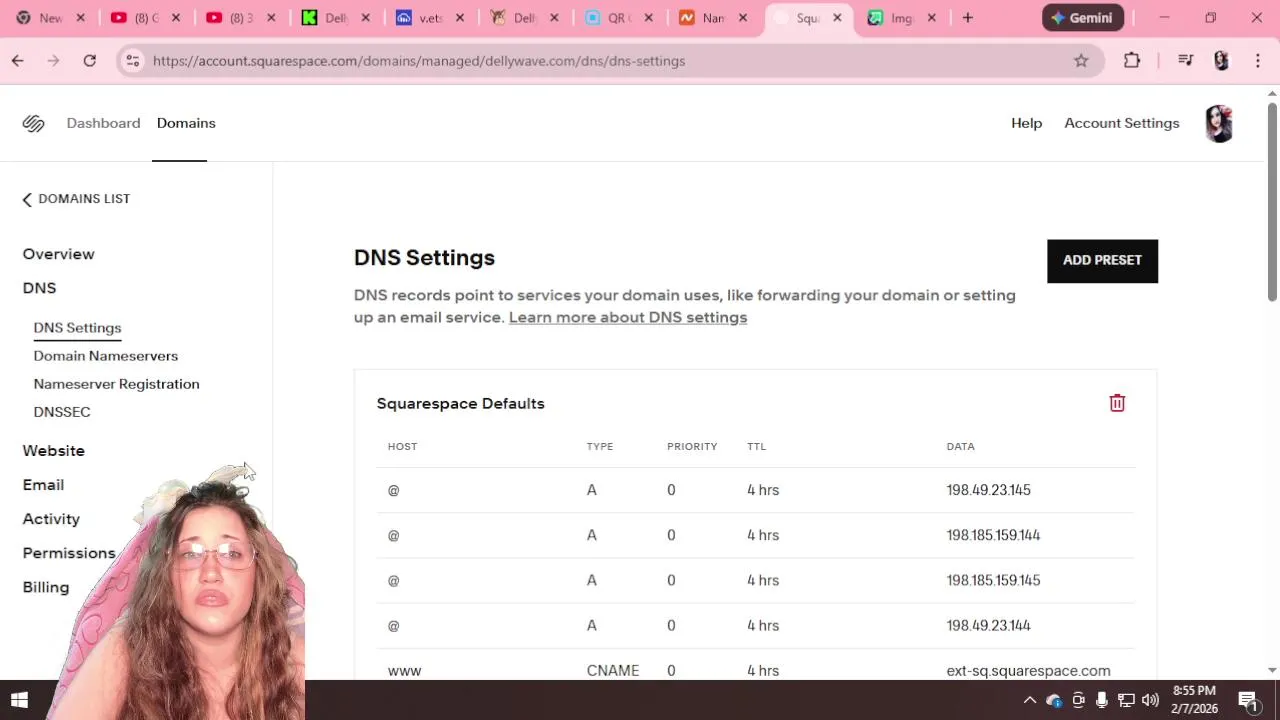Open the Chrome extensions puzzle icon
Screen dimensions: 1280x720
(1132, 61)
